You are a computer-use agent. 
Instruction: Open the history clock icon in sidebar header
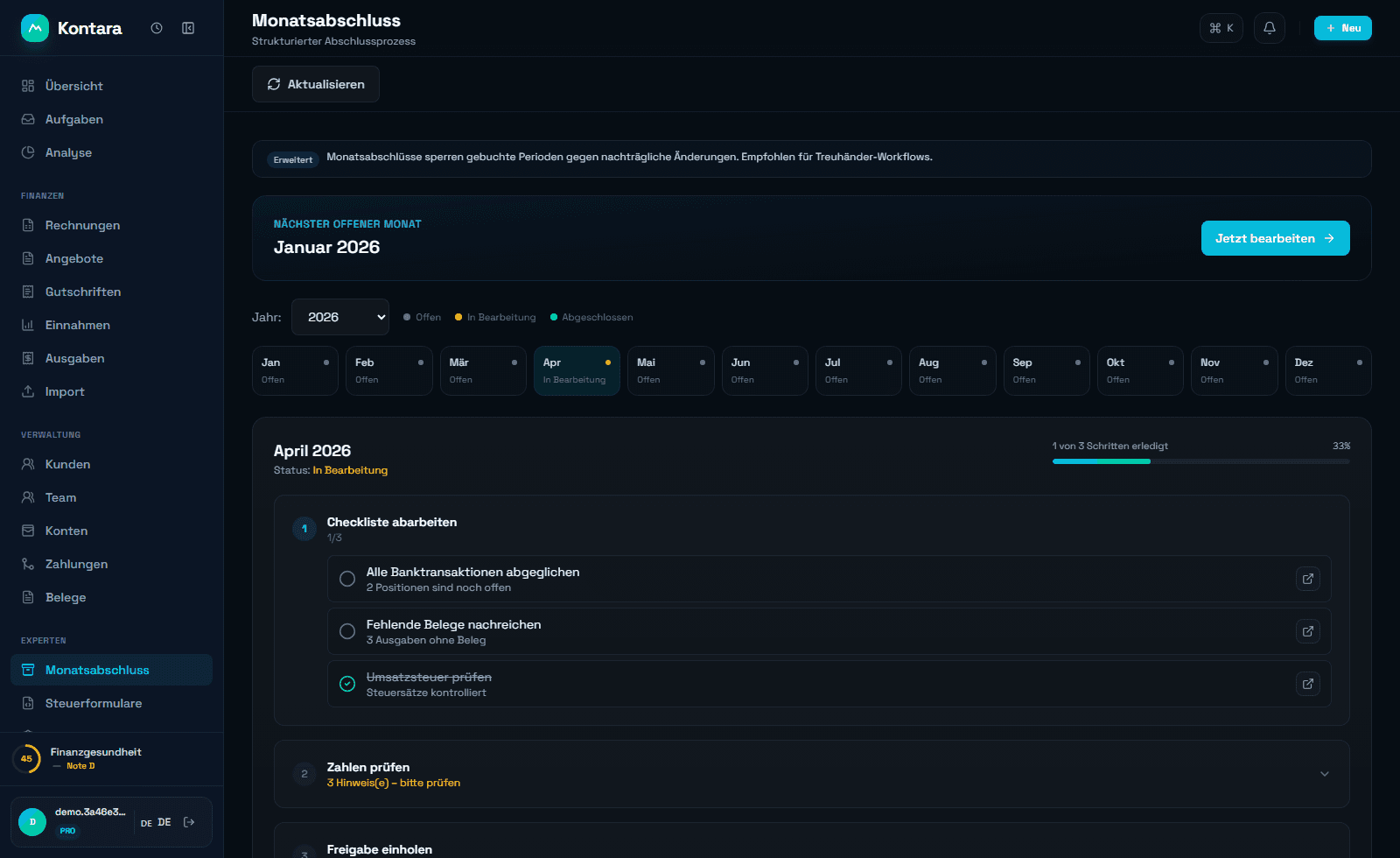[157, 28]
